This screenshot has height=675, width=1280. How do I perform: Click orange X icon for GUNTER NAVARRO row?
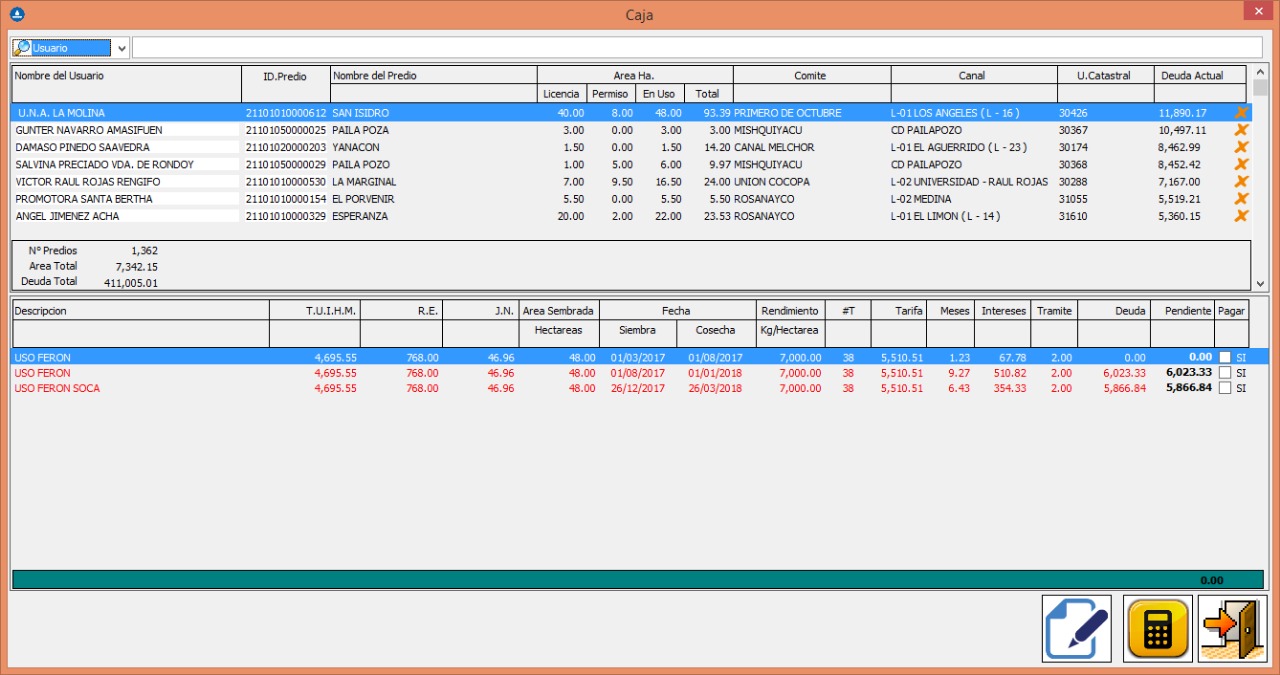pyautogui.click(x=1241, y=130)
